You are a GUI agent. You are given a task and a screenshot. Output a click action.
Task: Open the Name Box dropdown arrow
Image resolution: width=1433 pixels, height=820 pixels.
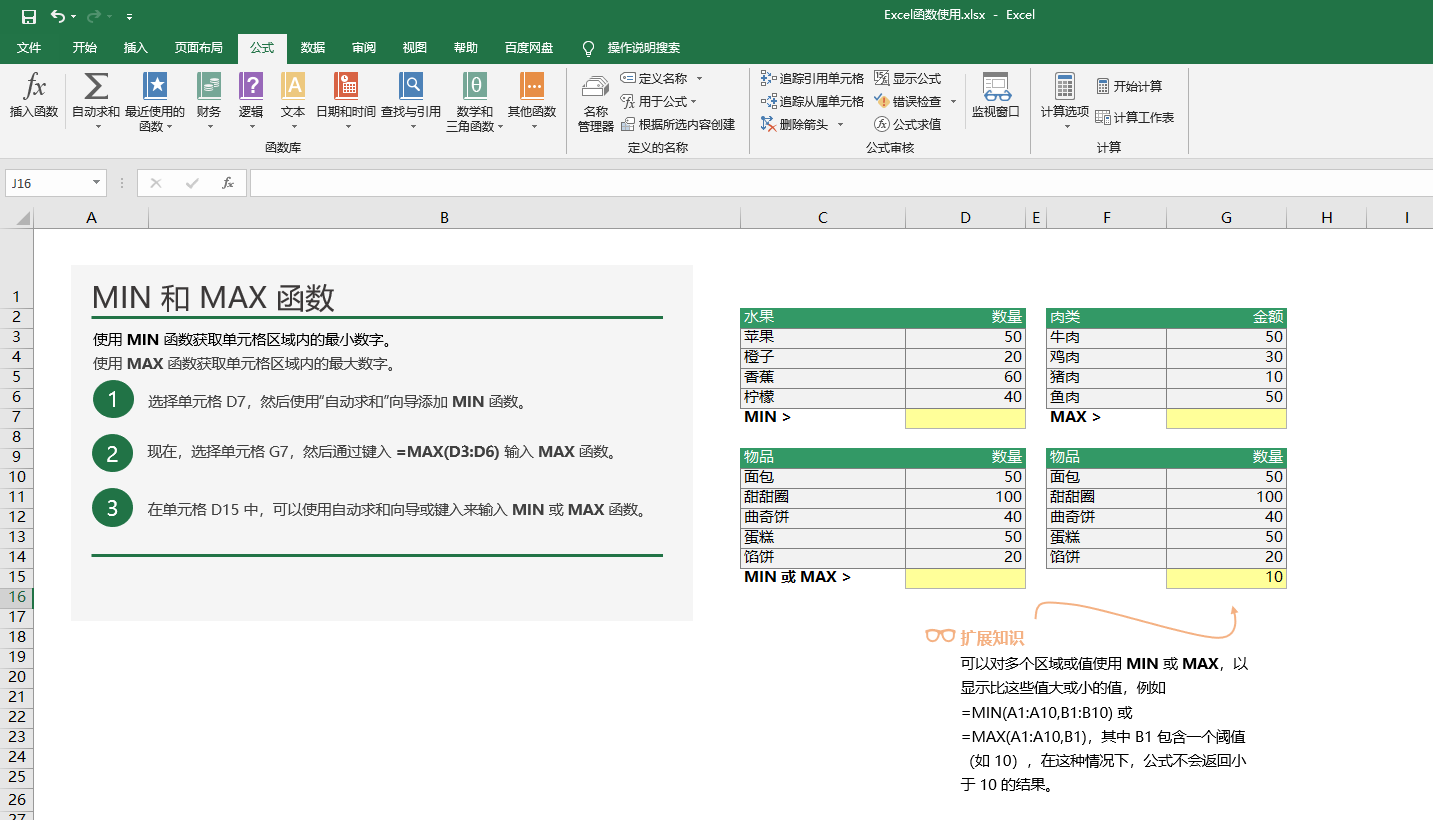click(x=96, y=183)
